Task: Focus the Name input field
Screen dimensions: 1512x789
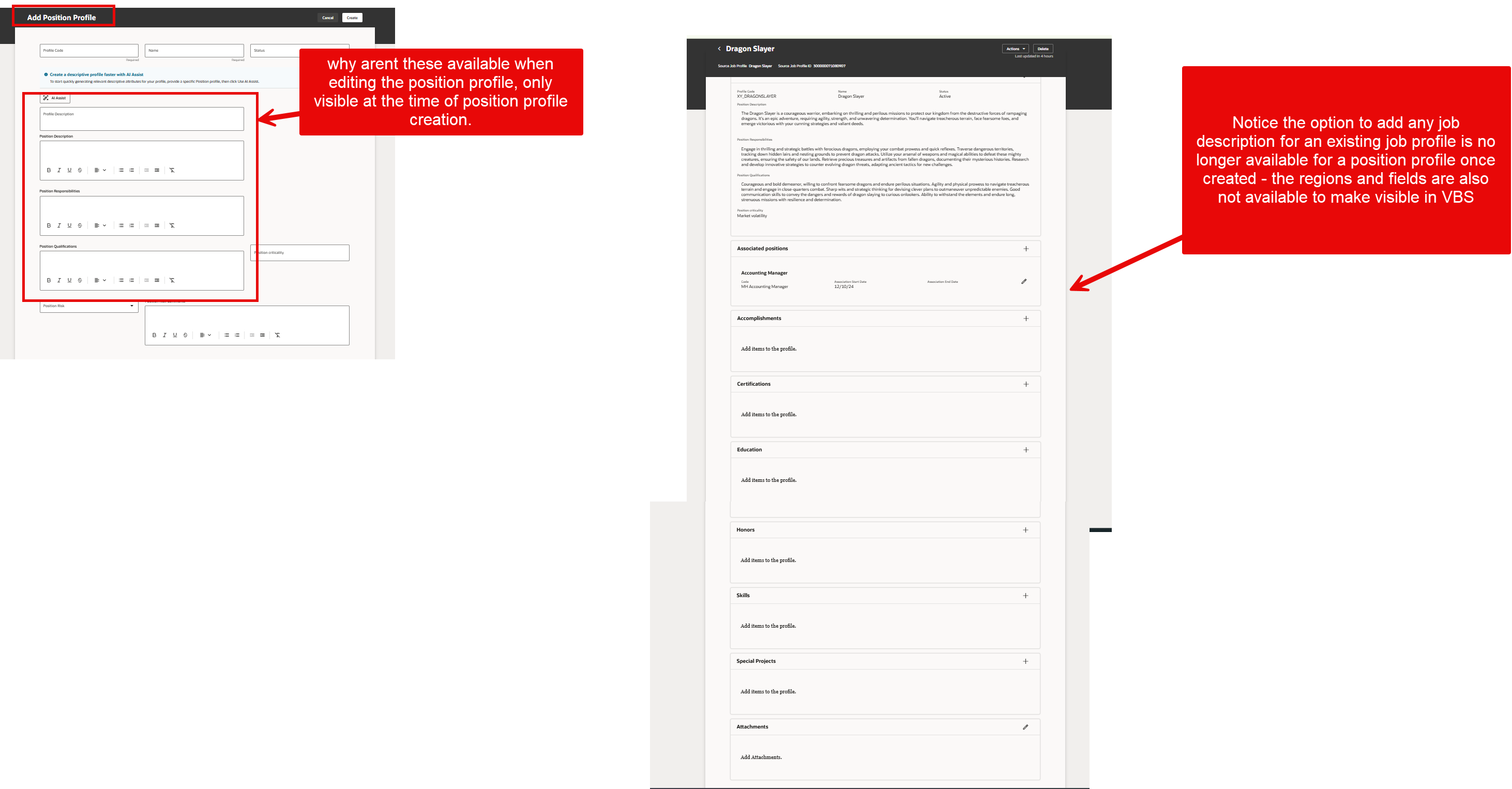Action: [x=194, y=51]
